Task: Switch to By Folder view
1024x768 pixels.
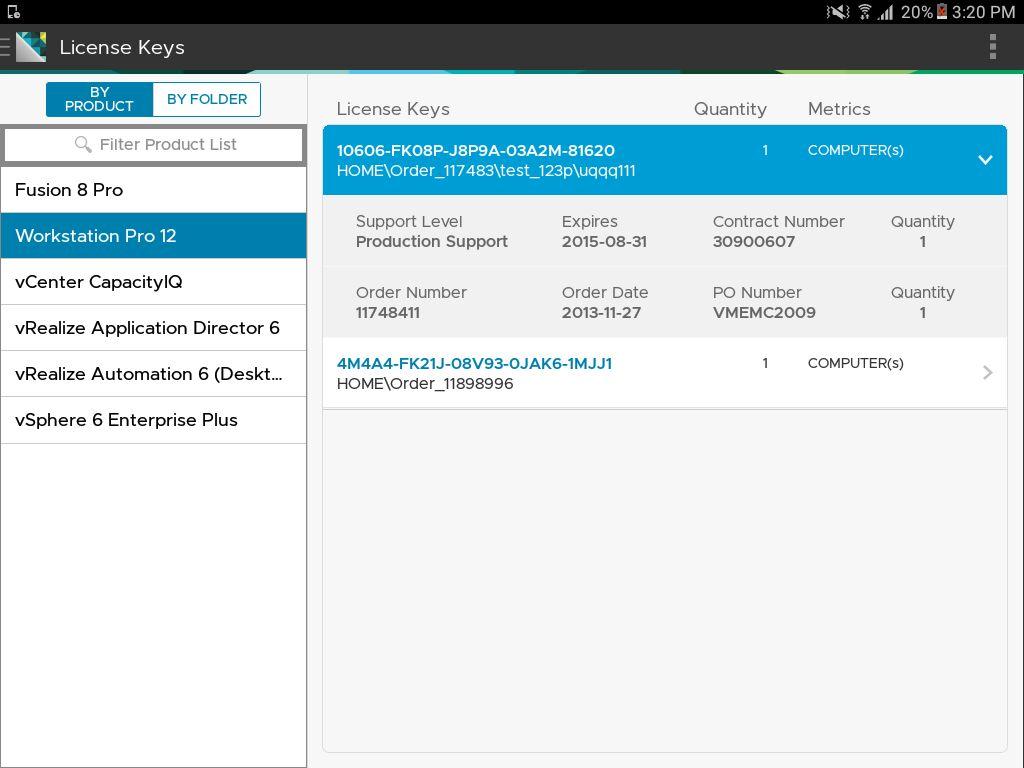Action: tap(206, 99)
